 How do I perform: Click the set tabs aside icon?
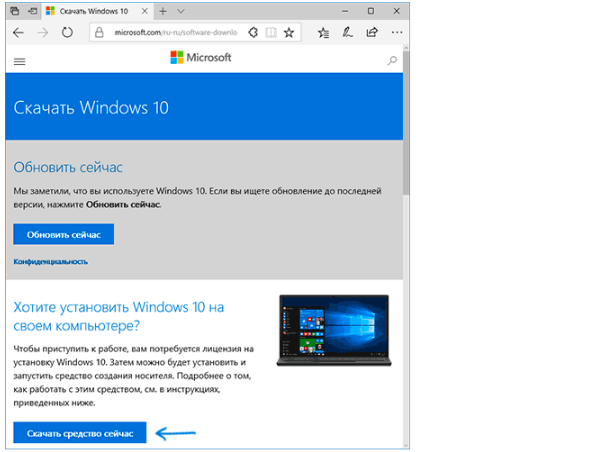click(x=33, y=11)
